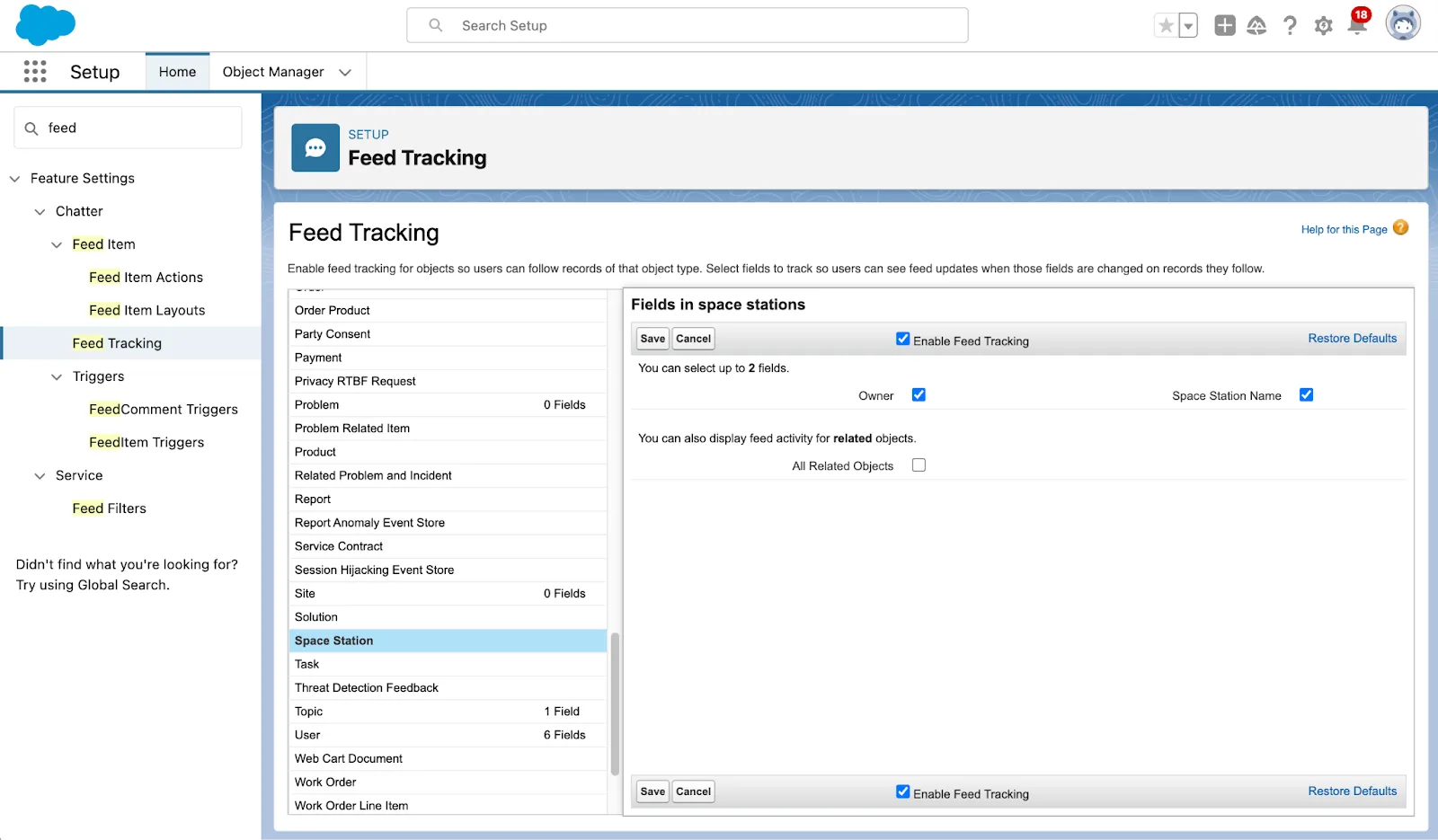Select Related Problem and Incident object
Viewport: 1438px width, 840px height.
click(x=448, y=475)
